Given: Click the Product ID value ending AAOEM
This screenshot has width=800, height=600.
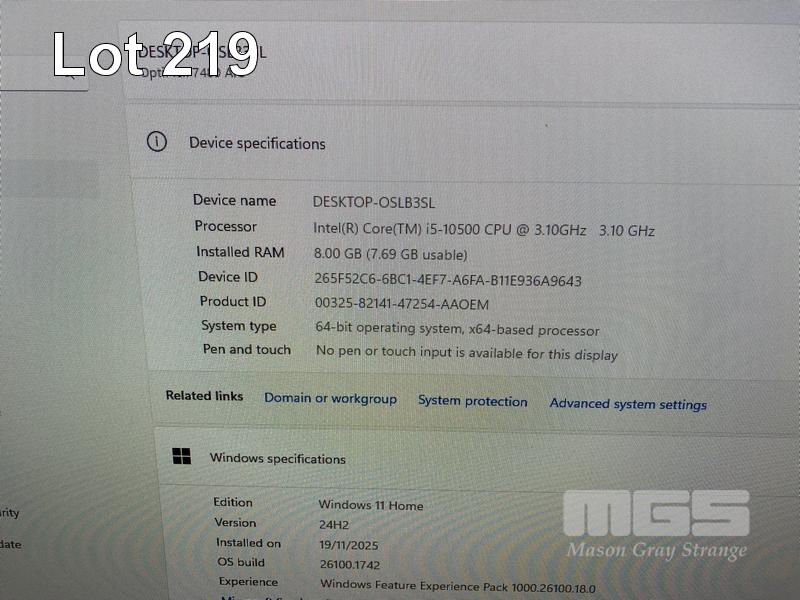Looking at the screenshot, I should (x=401, y=304).
